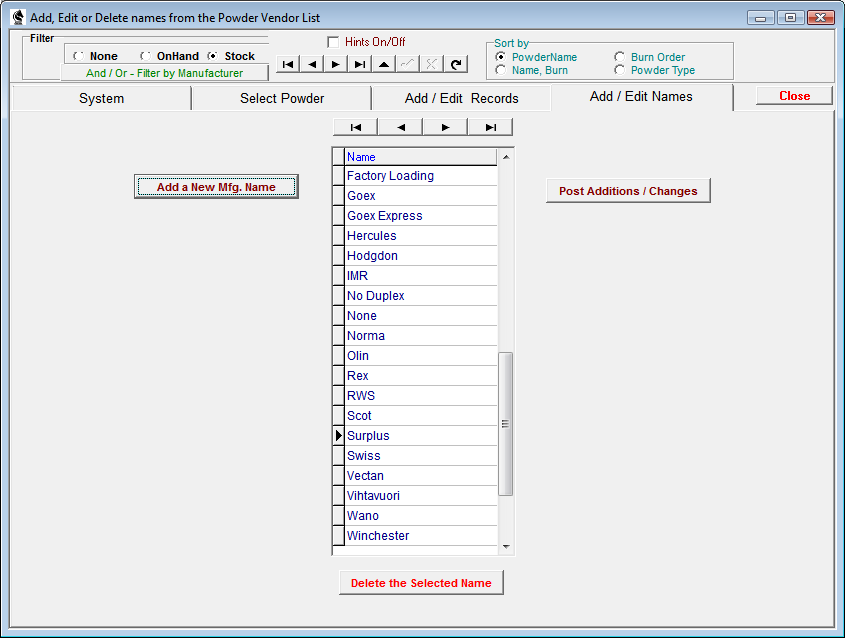845x638 pixels.
Task: Click the application icon in title bar
Action: pos(18,17)
